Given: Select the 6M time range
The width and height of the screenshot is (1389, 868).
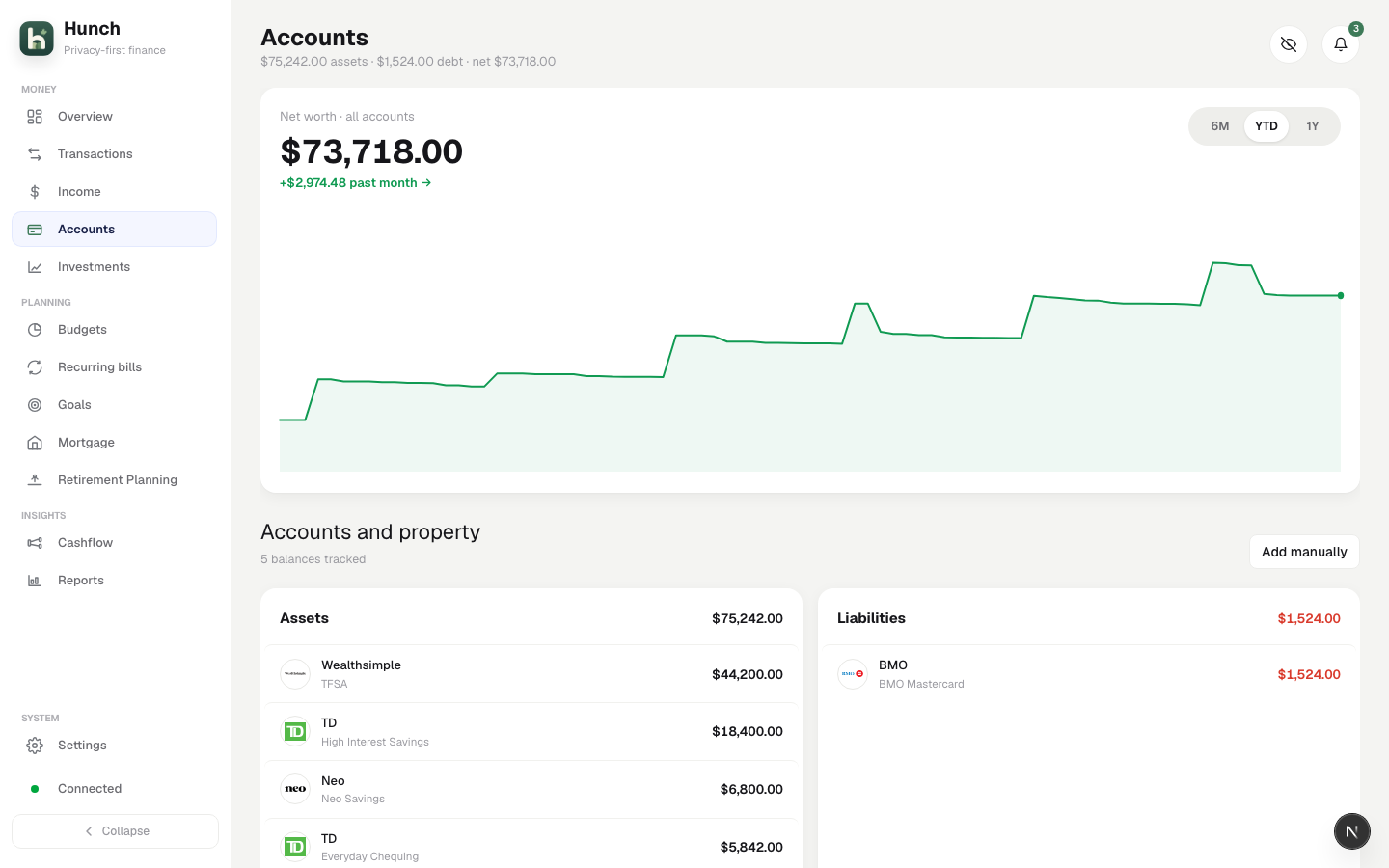Looking at the screenshot, I should point(1219,126).
